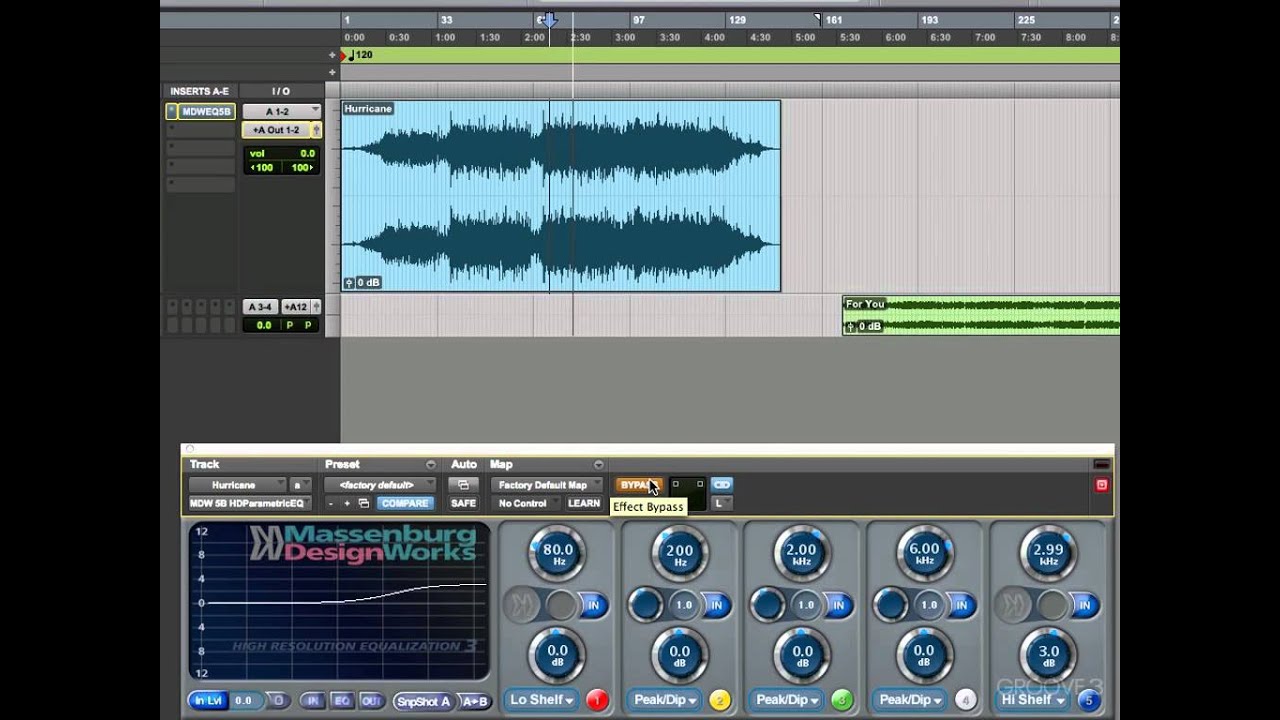This screenshot has width=1280, height=720.
Task: Click the plus icon on tempo ruler
Action: tap(333, 55)
